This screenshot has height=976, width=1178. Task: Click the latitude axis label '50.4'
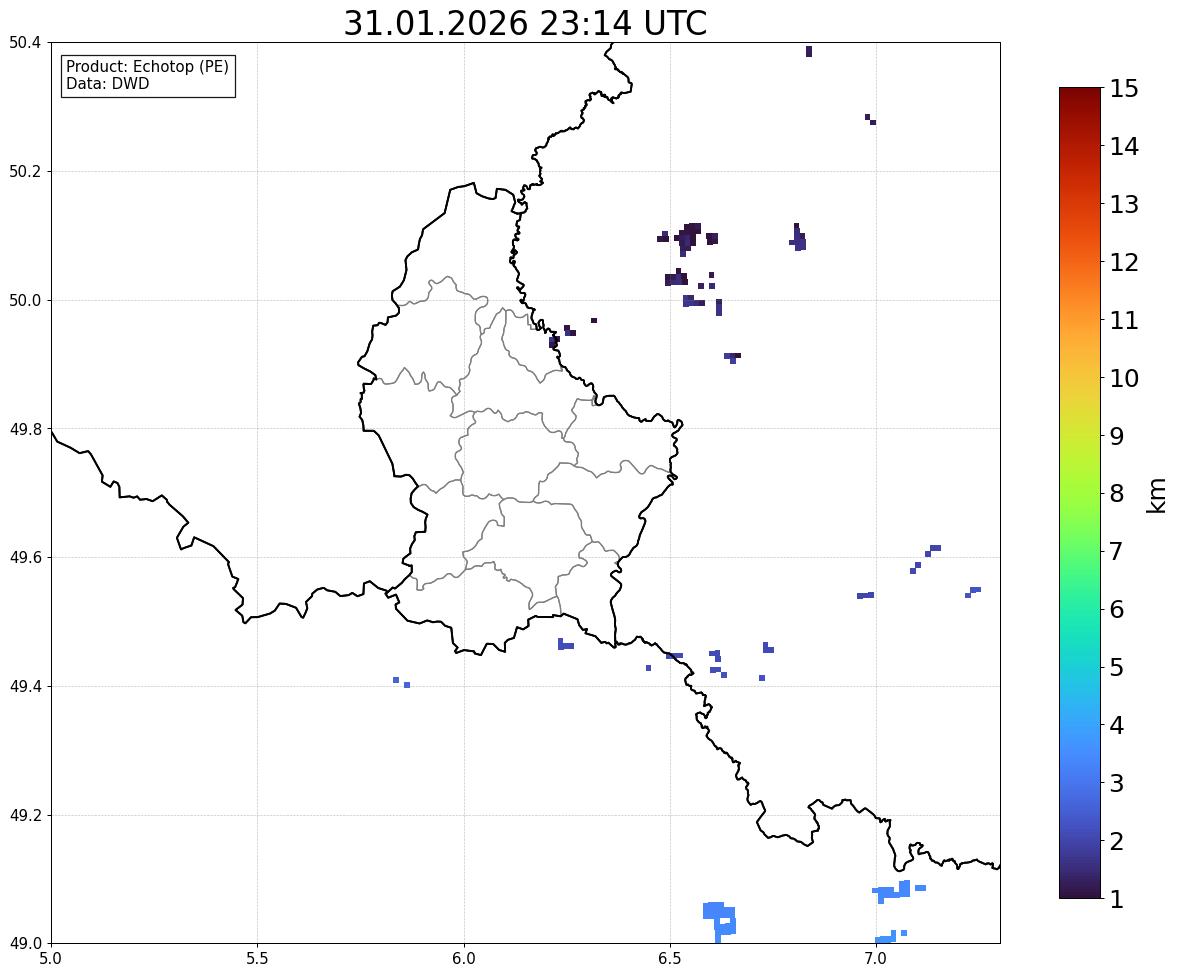tap(25, 43)
